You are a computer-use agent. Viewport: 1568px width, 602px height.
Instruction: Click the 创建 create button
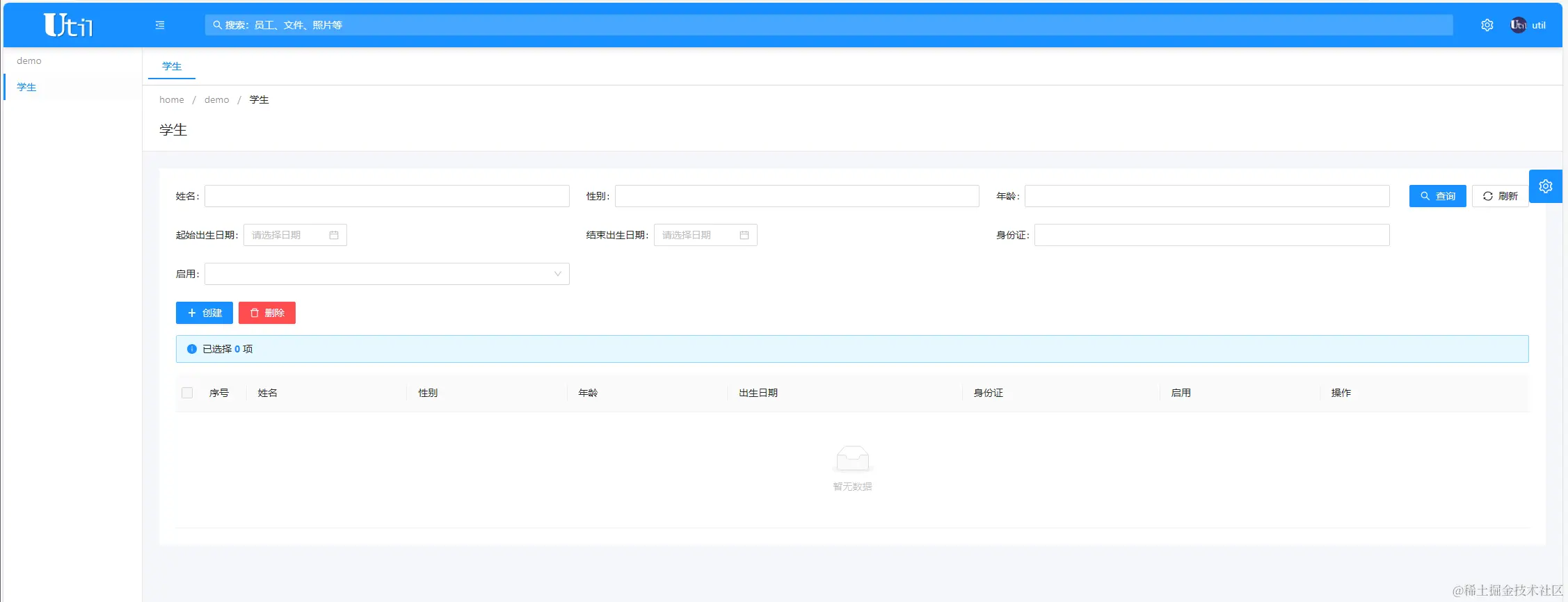click(x=205, y=313)
